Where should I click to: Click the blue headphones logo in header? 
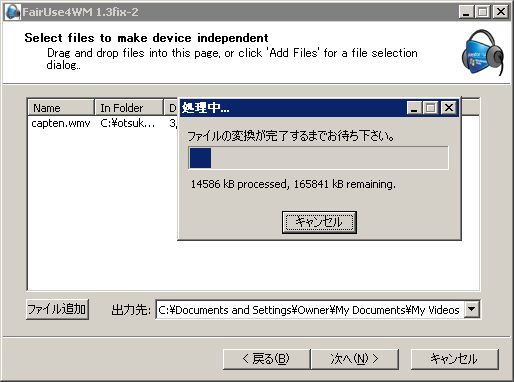pyautogui.click(x=483, y=52)
